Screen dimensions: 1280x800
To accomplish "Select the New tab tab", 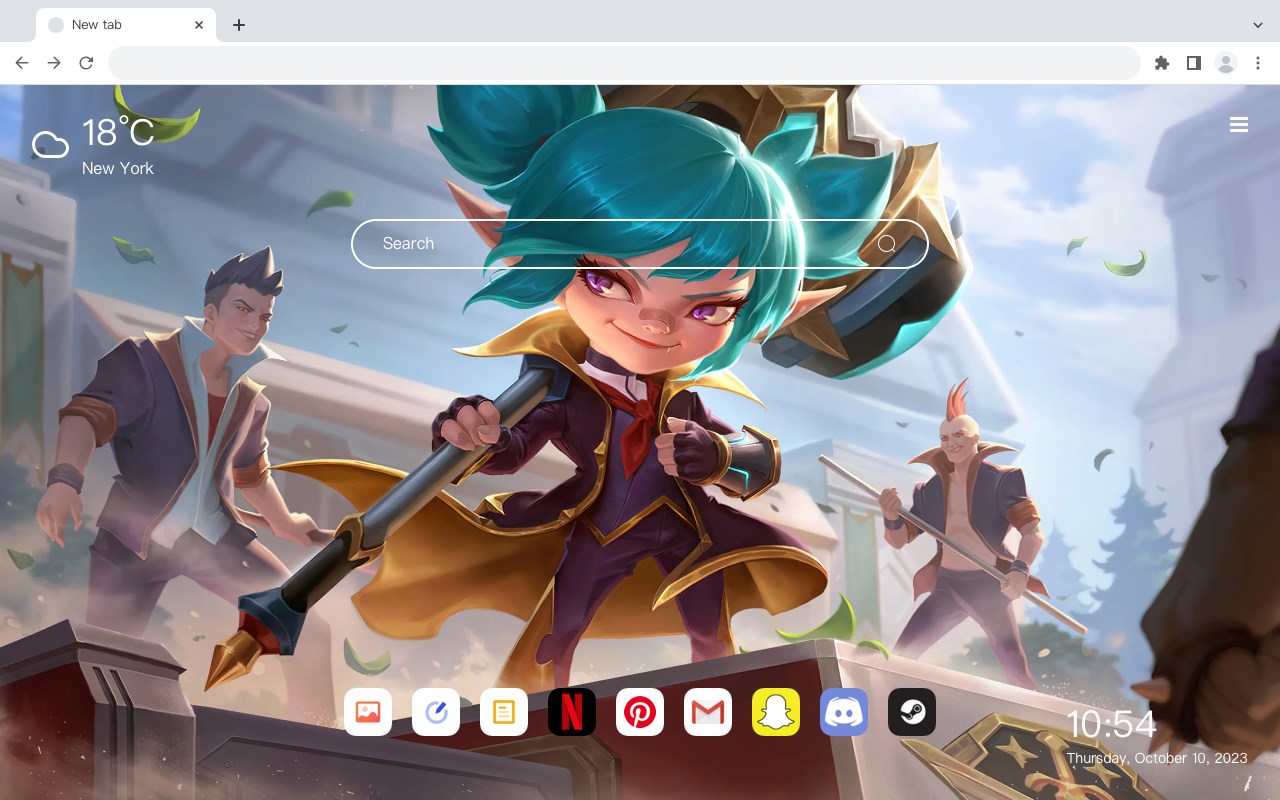I will pyautogui.click(x=126, y=25).
